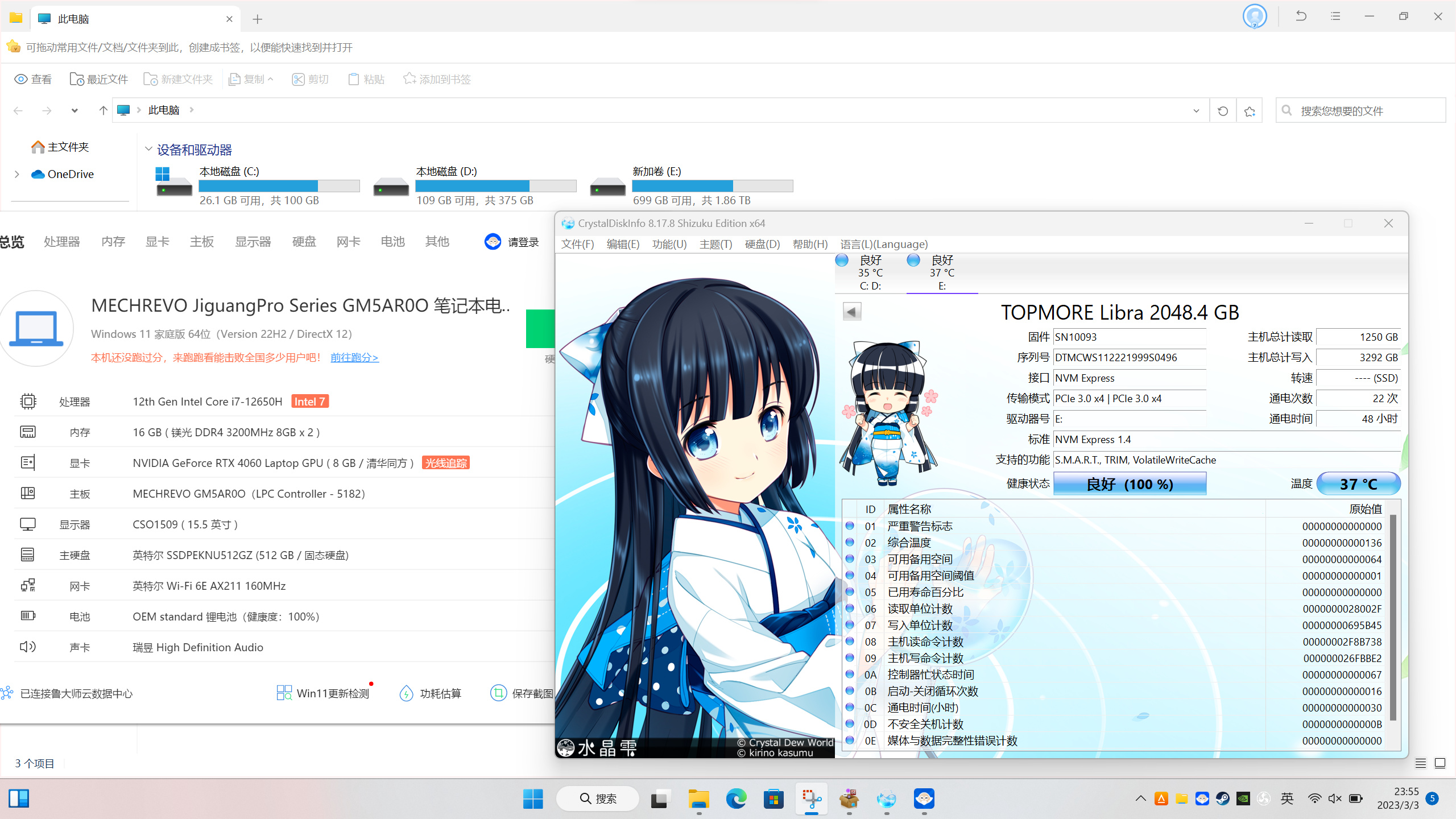Click the refresh icon beside address bar

click(x=1223, y=111)
